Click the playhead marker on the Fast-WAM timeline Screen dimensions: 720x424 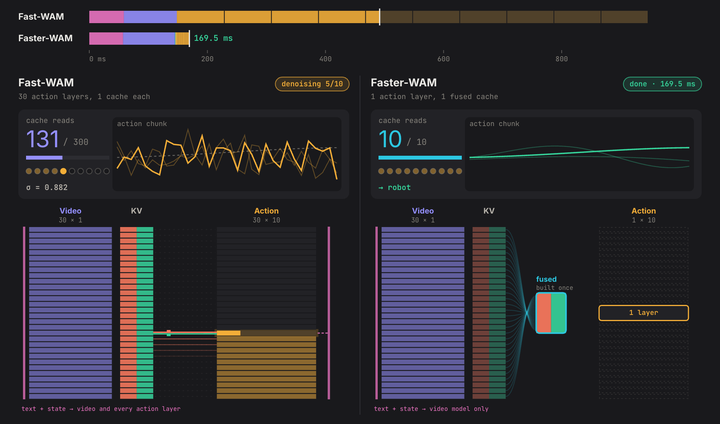(x=379, y=17)
